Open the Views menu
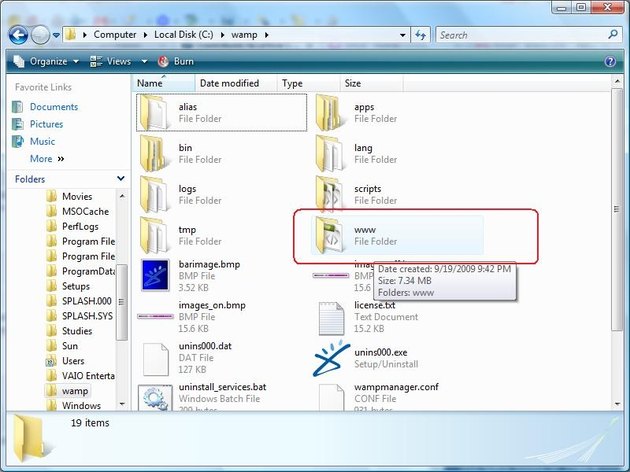 [x=110, y=61]
